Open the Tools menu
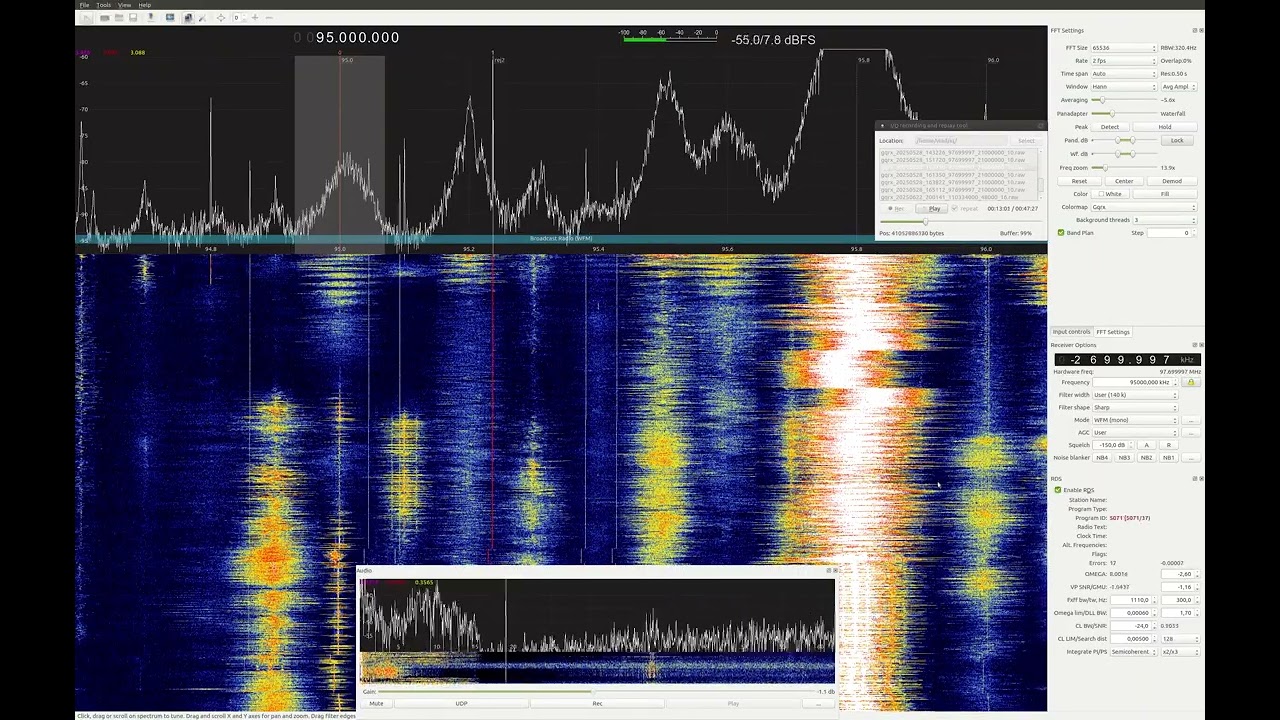1280x720 pixels. pyautogui.click(x=103, y=5)
